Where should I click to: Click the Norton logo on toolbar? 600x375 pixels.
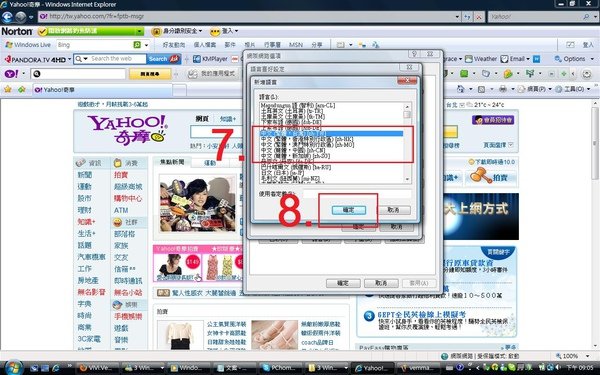(x=17, y=31)
